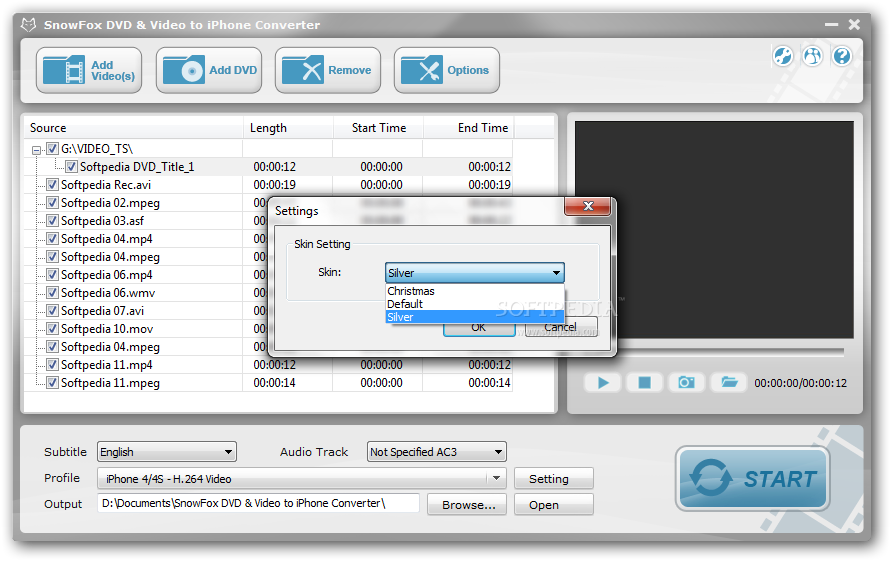Viewport: 891px width, 561px height.
Task: Toggle the Softpedia 03.asf checkbox
Action: 52,221
